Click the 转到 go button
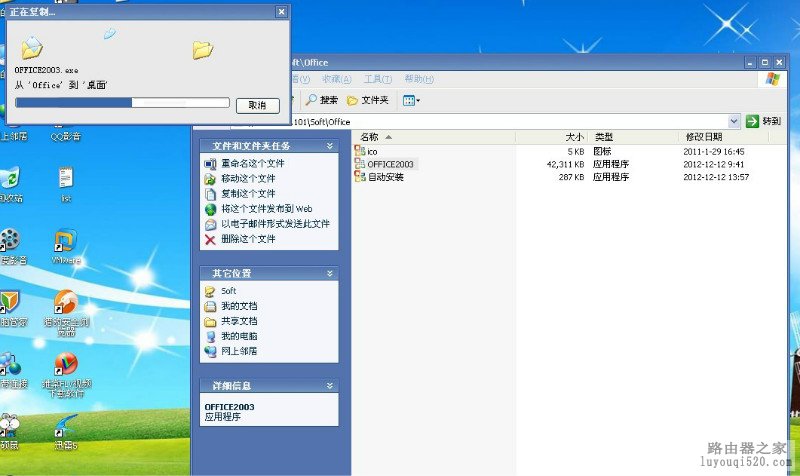The width and height of the screenshot is (800, 476). (x=763, y=121)
